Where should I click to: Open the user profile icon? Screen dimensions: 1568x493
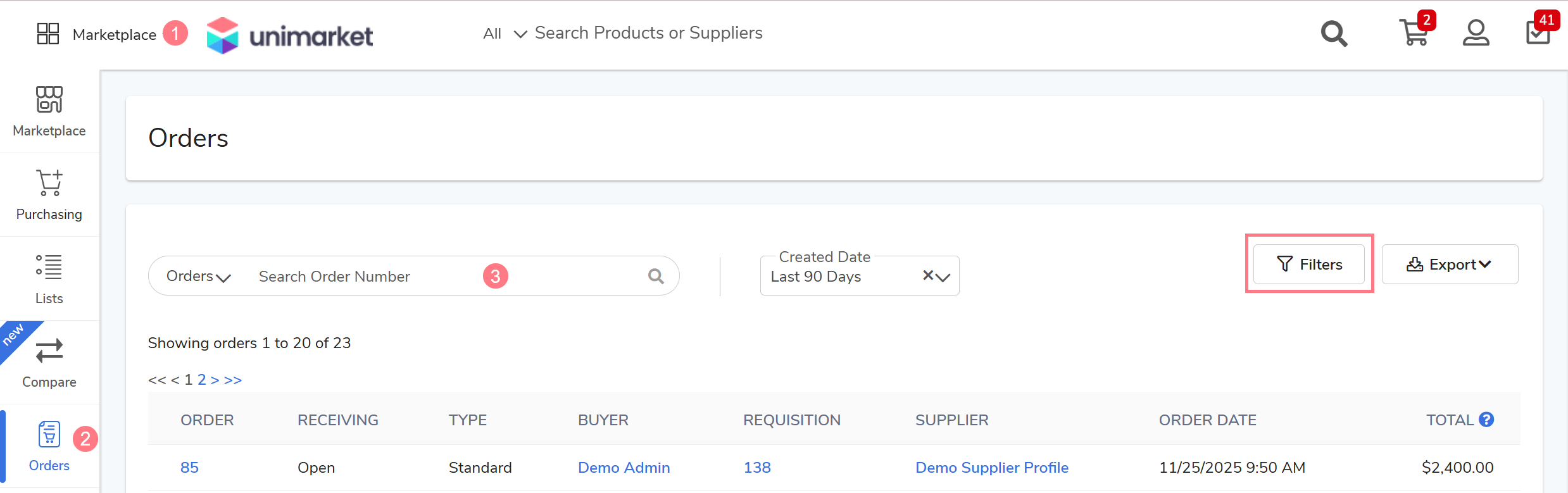tap(1476, 33)
